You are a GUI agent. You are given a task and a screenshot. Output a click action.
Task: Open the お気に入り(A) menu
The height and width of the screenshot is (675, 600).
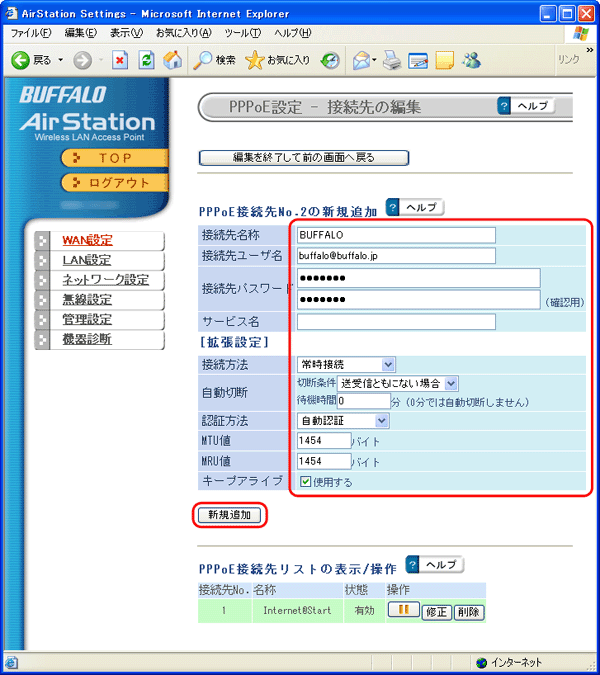184,33
